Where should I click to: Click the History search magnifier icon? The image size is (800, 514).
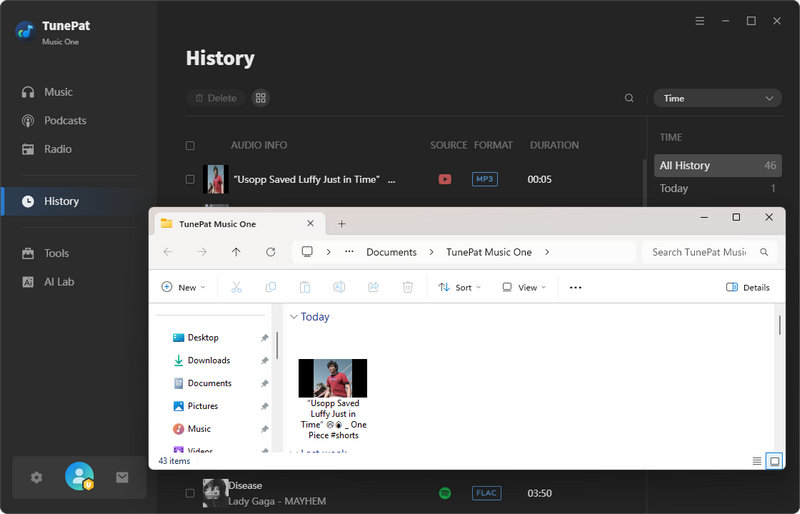[629, 98]
